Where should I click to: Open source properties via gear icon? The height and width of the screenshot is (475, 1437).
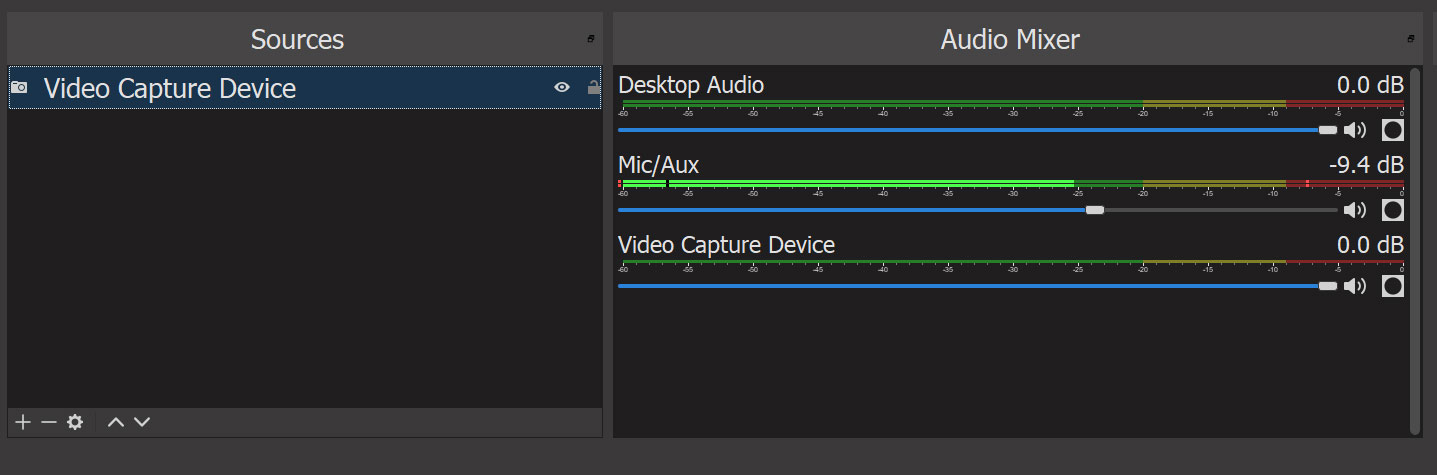(x=75, y=422)
